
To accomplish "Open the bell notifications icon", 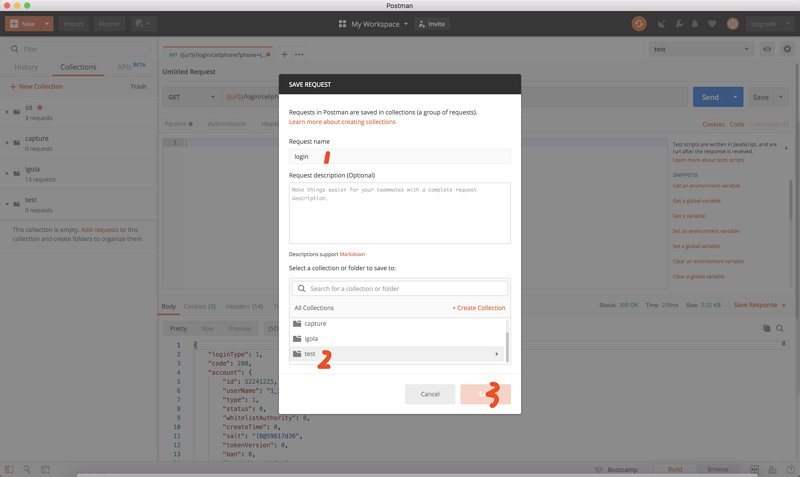I will (x=695, y=24).
